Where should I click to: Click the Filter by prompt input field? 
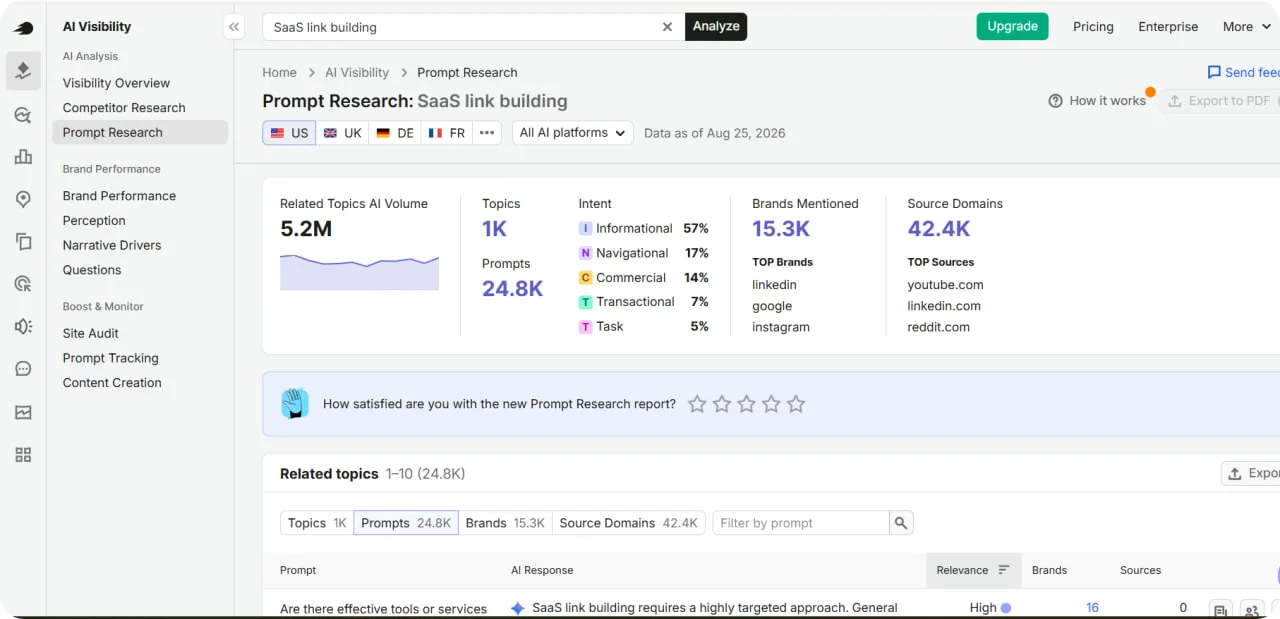[801, 523]
